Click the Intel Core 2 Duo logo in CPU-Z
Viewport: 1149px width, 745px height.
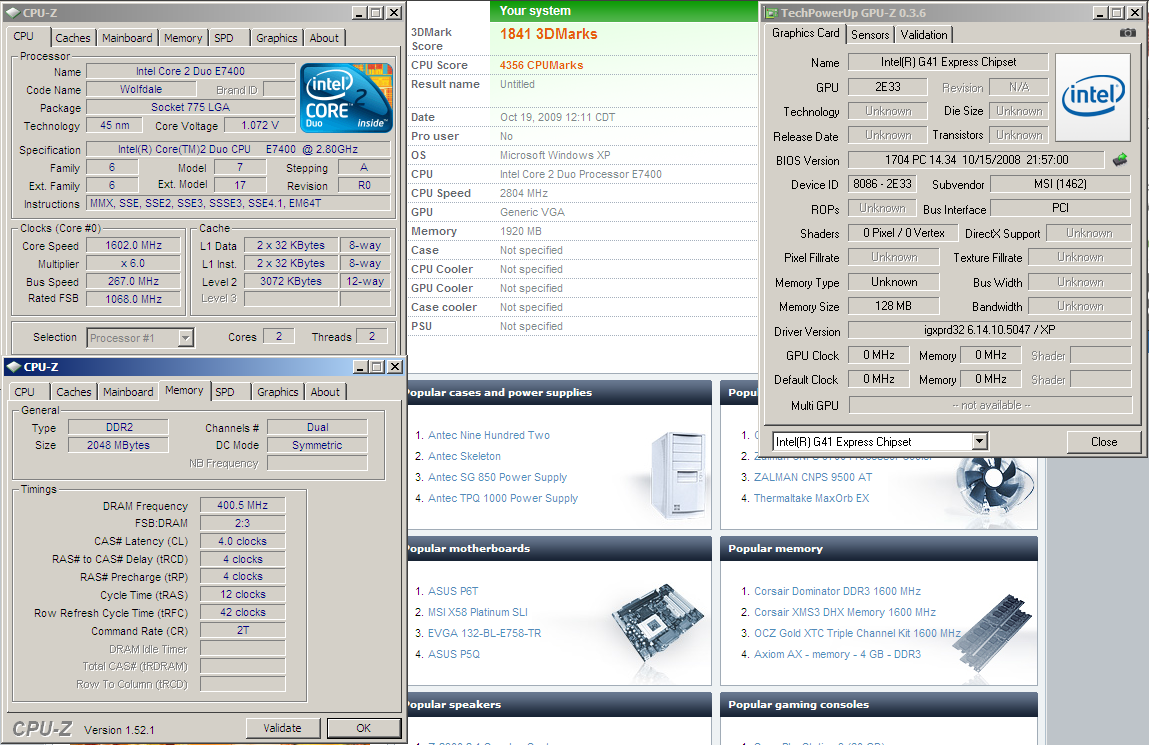click(346, 98)
